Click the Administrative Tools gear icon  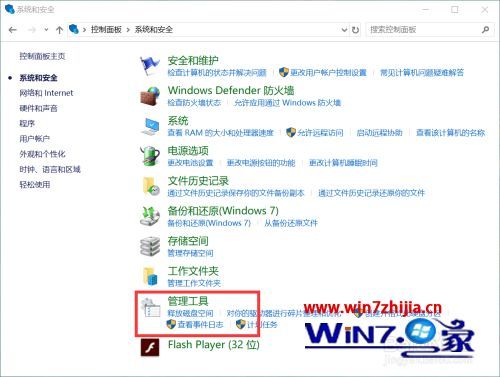click(x=150, y=307)
